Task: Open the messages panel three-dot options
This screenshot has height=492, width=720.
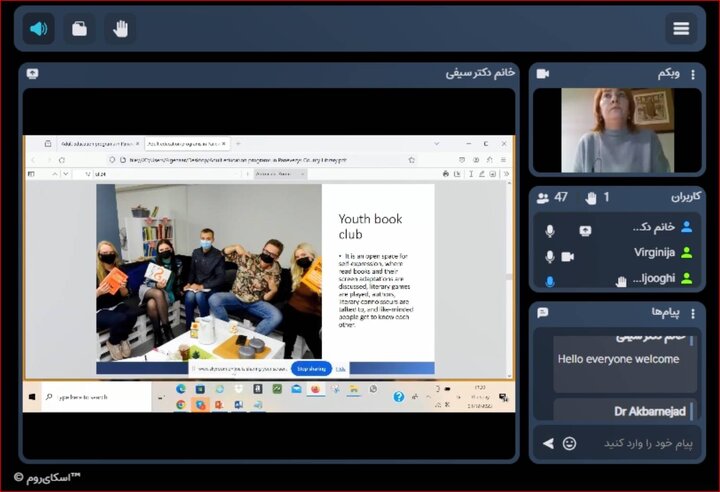Action: click(x=692, y=313)
